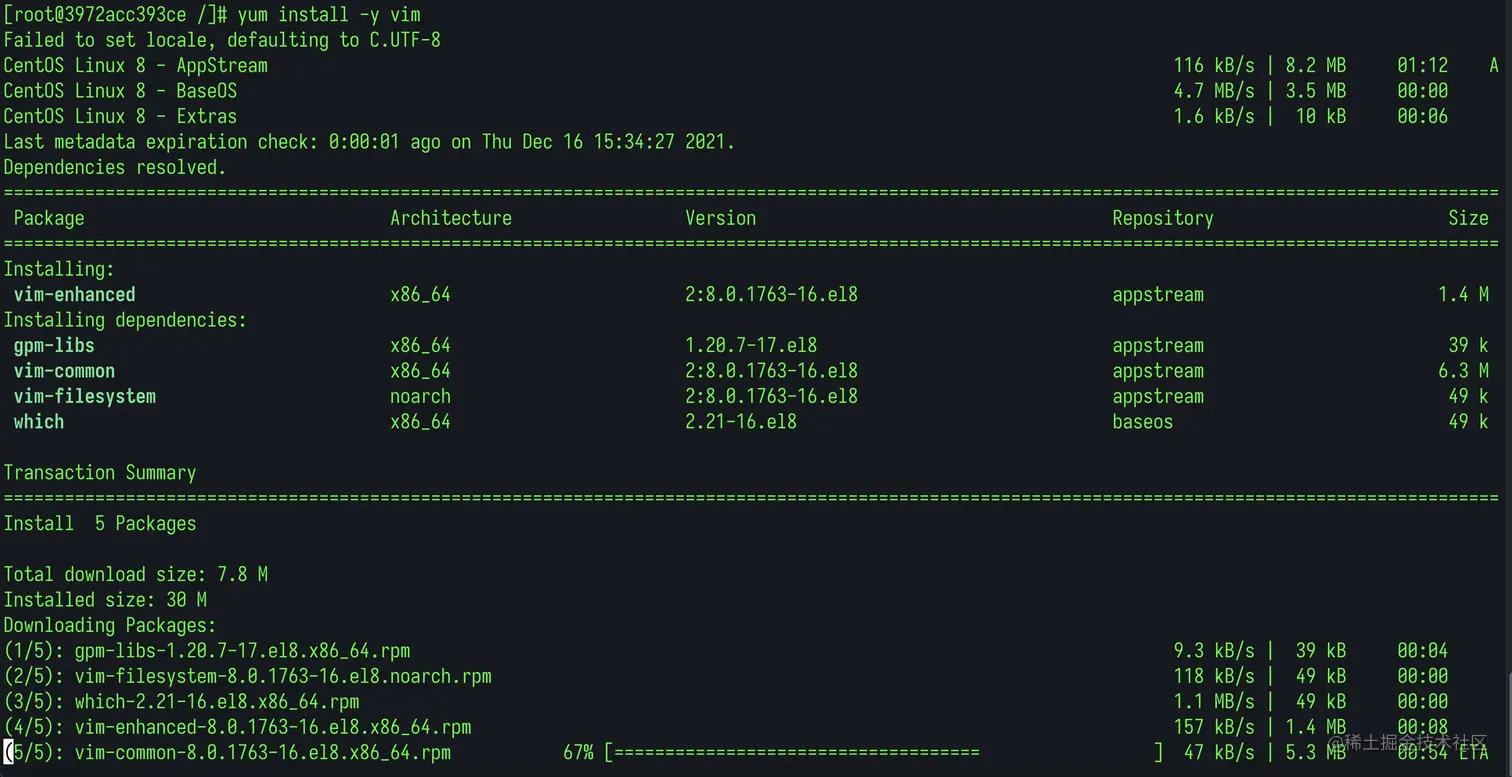The height and width of the screenshot is (777, 1512).
Task: Click the 'yum install -y vim' command text
Action: 329,15
